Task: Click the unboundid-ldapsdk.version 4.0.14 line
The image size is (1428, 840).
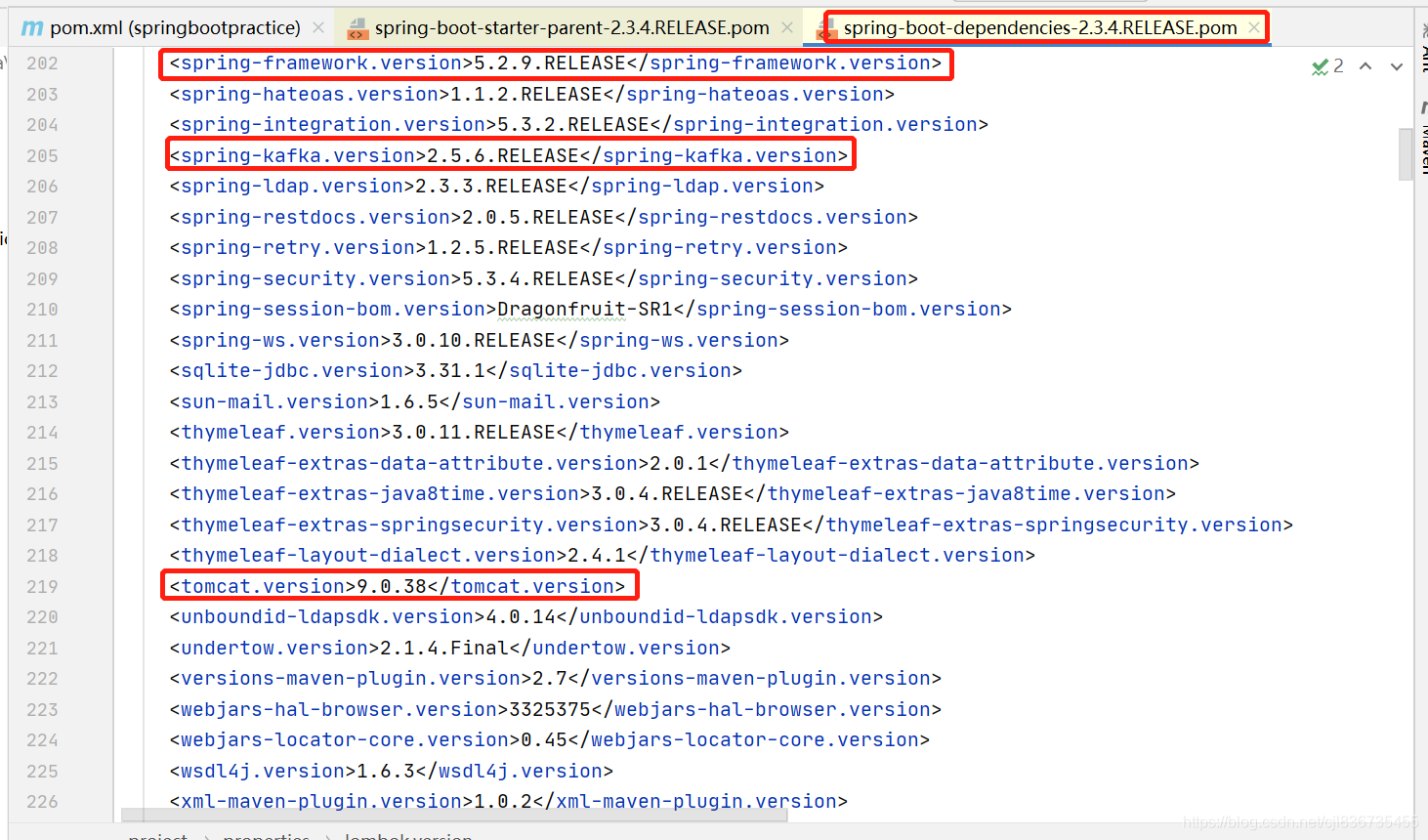Action: [x=526, y=617]
